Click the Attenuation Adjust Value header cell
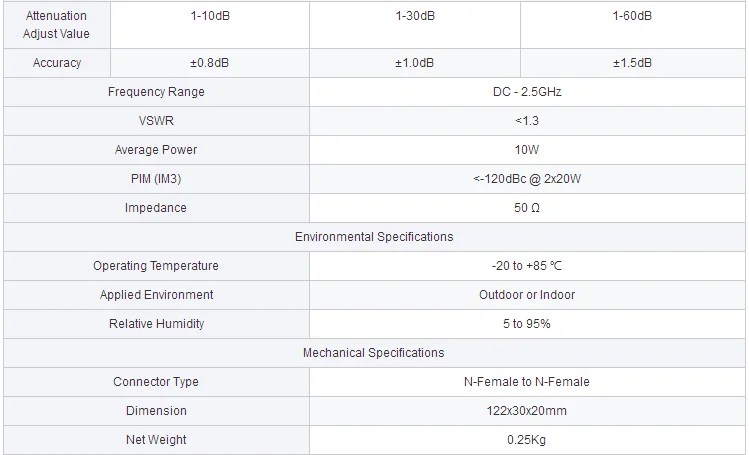 (56, 25)
